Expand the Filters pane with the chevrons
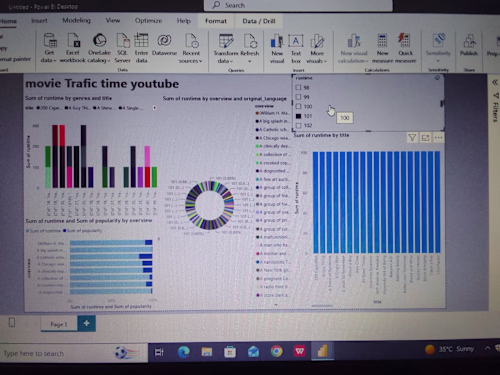500x375 pixels. click(x=495, y=82)
